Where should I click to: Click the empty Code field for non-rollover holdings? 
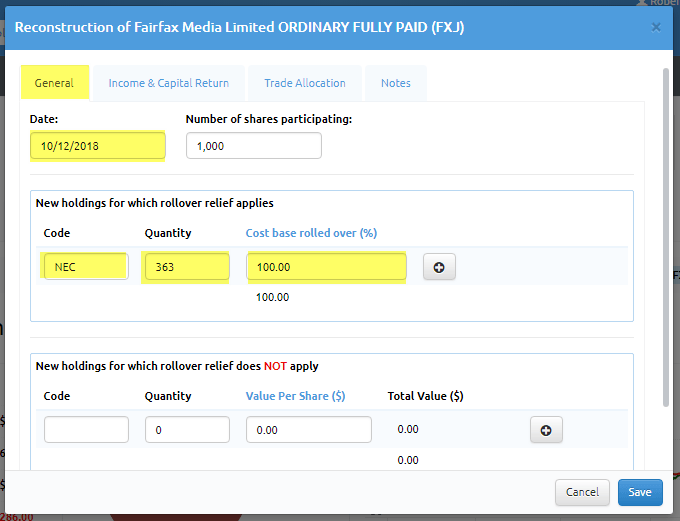tap(86, 429)
